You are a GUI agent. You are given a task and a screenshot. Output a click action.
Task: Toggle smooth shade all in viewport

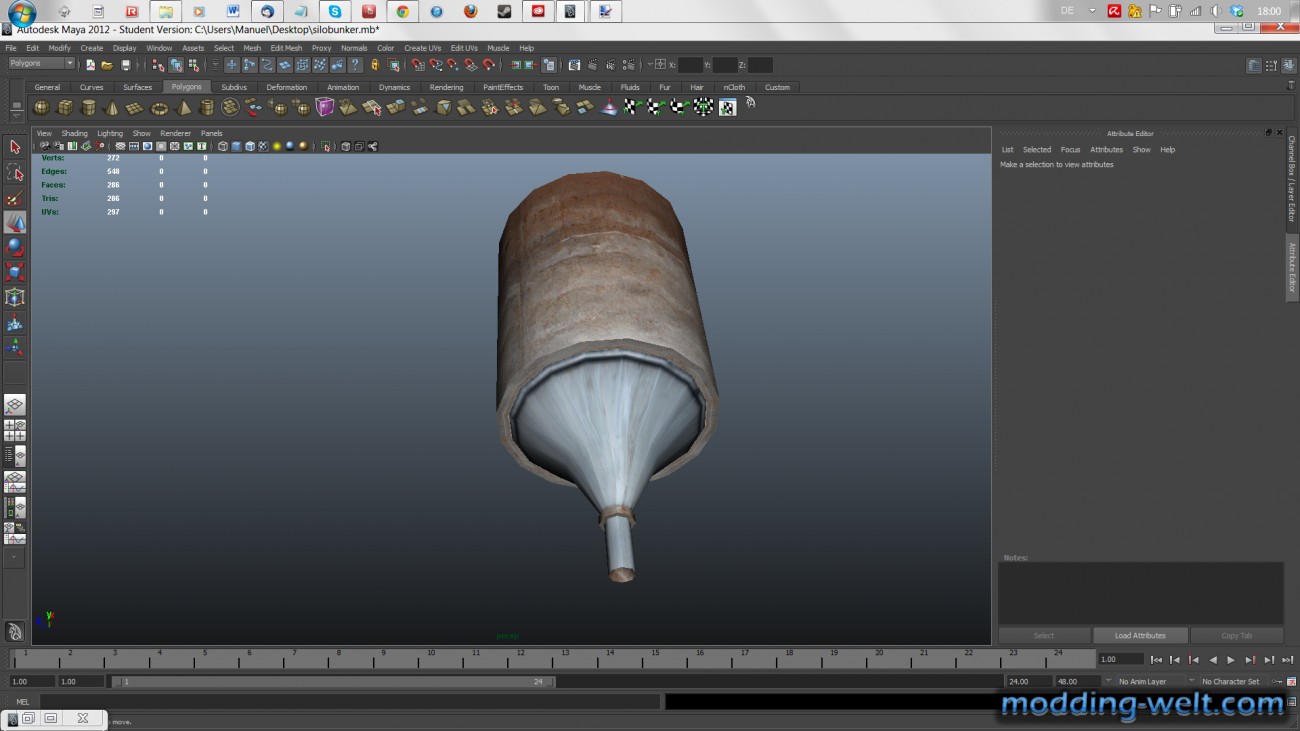pyautogui.click(x=236, y=146)
